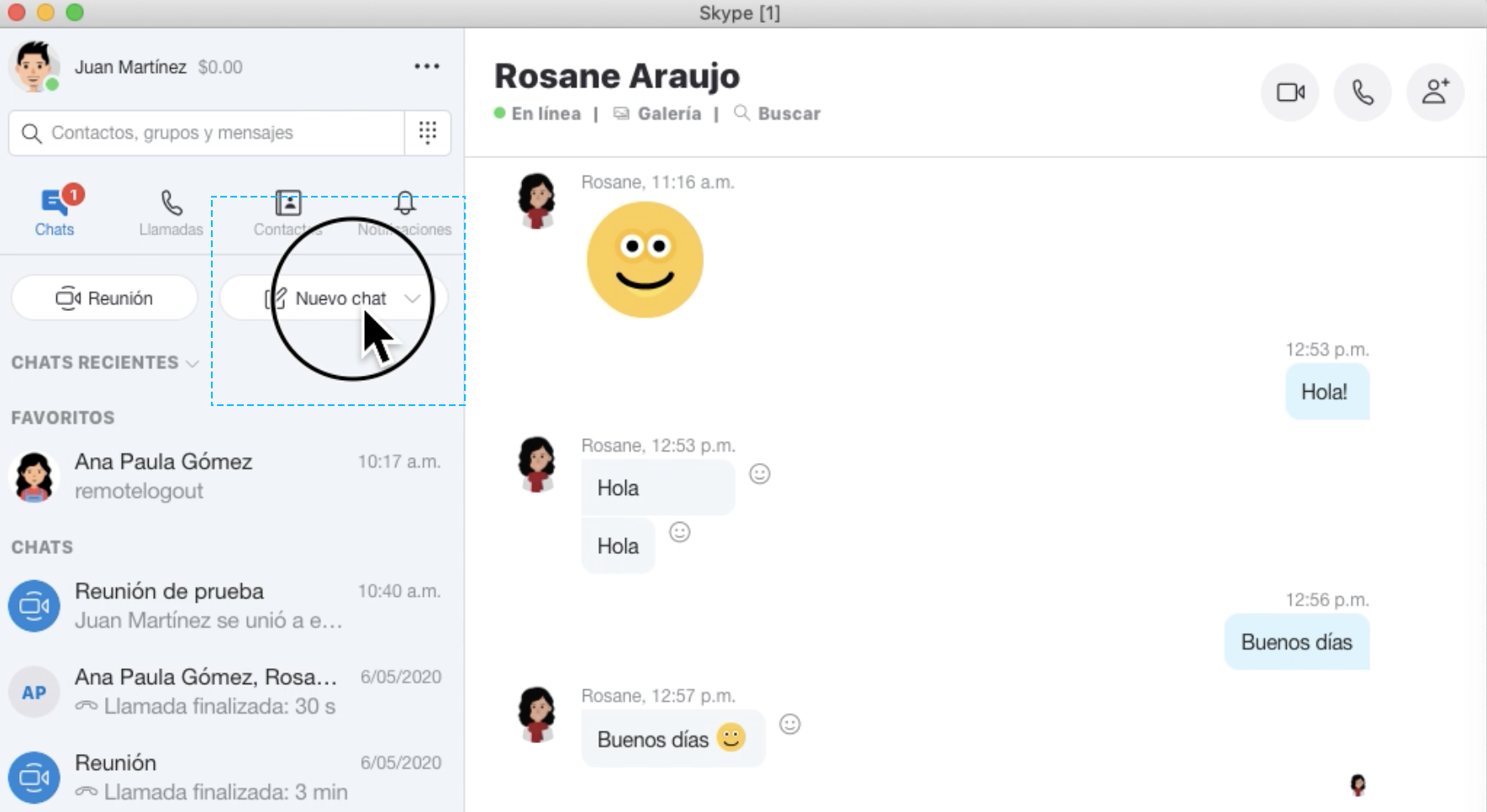Focus the Contactos, grupos y mensajes search field
The height and width of the screenshot is (812, 1487).
point(207,133)
